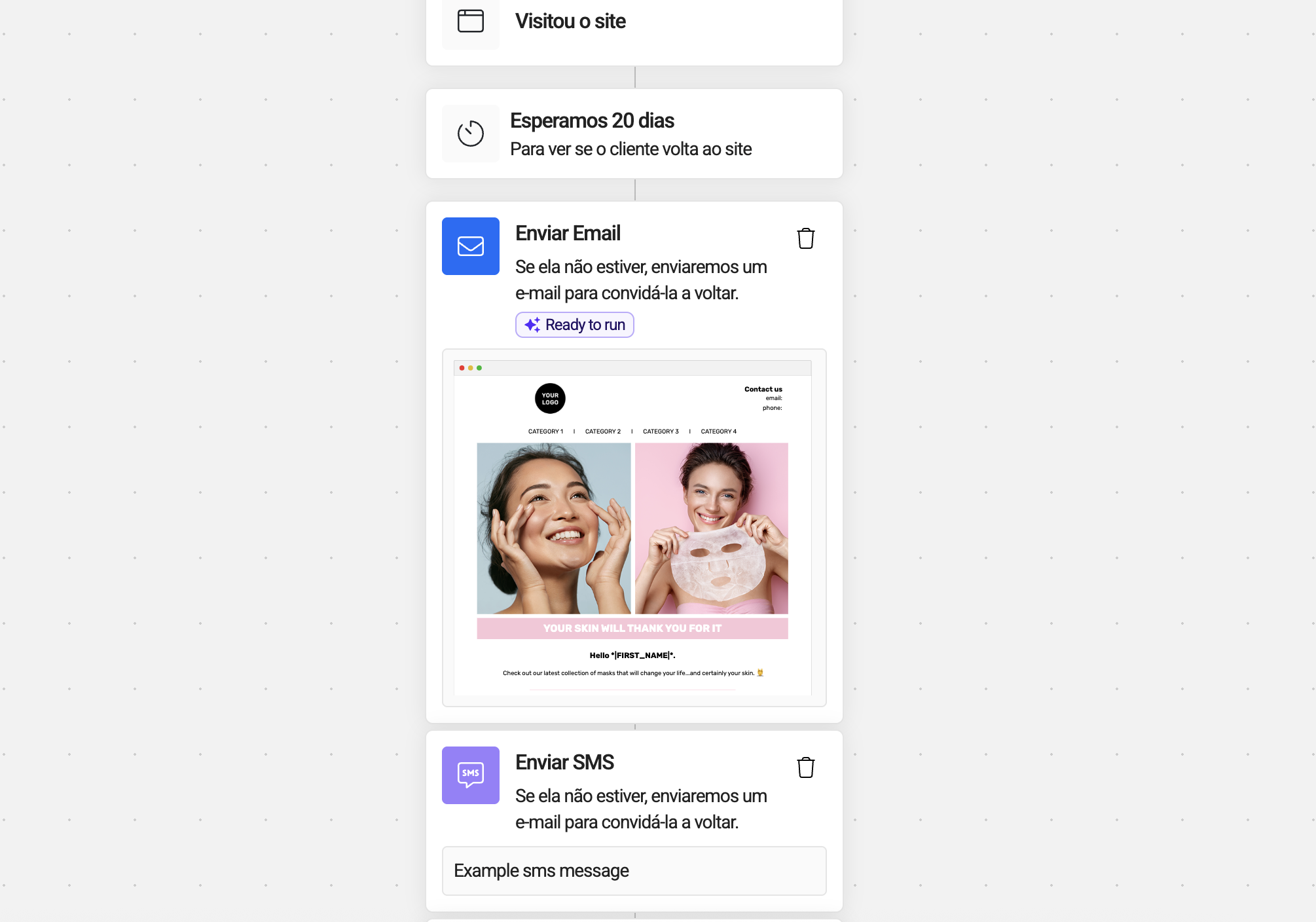Image resolution: width=1316 pixels, height=922 pixels.
Task: Click the sparkle icon in Ready to run badge
Action: tap(532, 325)
